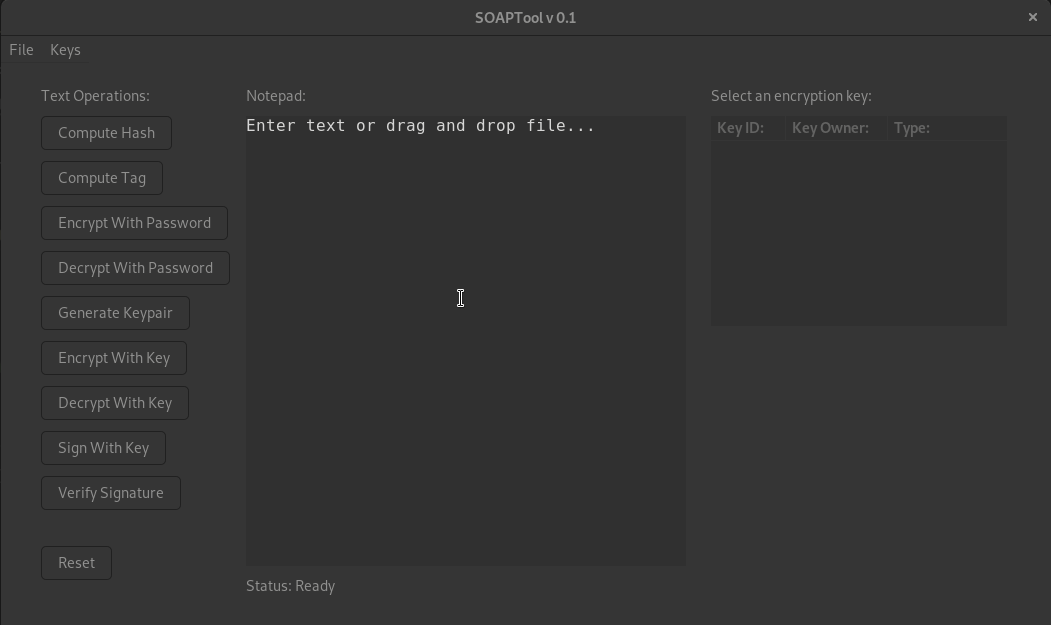Click Generate Keypair
Screen dimensions: 1051x625
coord(115,312)
